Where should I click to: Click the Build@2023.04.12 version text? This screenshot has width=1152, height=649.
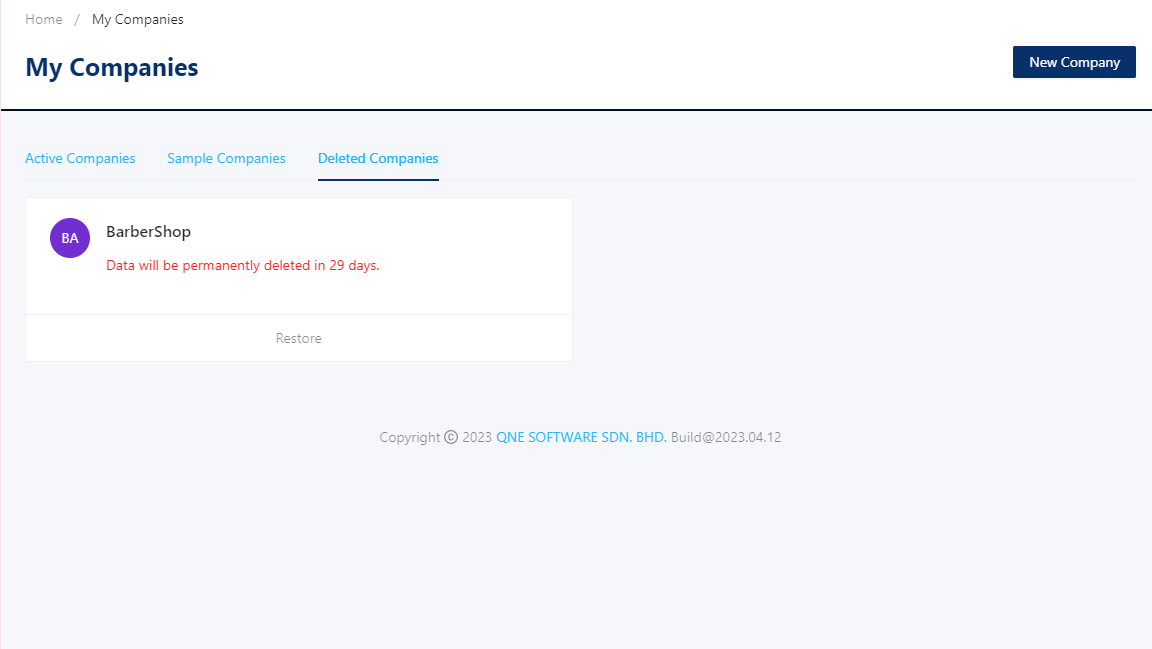pos(726,437)
